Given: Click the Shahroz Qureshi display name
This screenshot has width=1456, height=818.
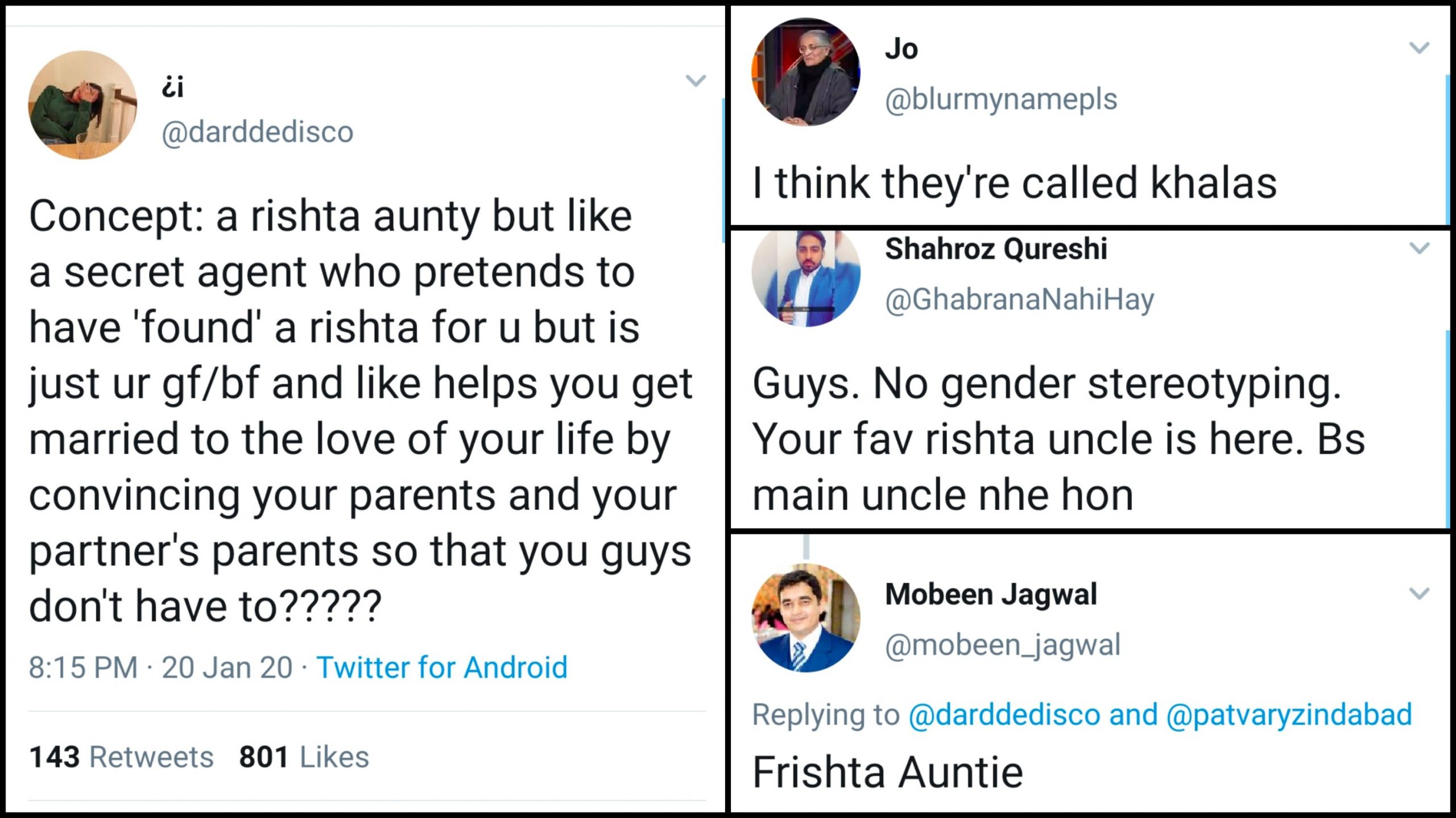Looking at the screenshot, I should tap(996, 248).
